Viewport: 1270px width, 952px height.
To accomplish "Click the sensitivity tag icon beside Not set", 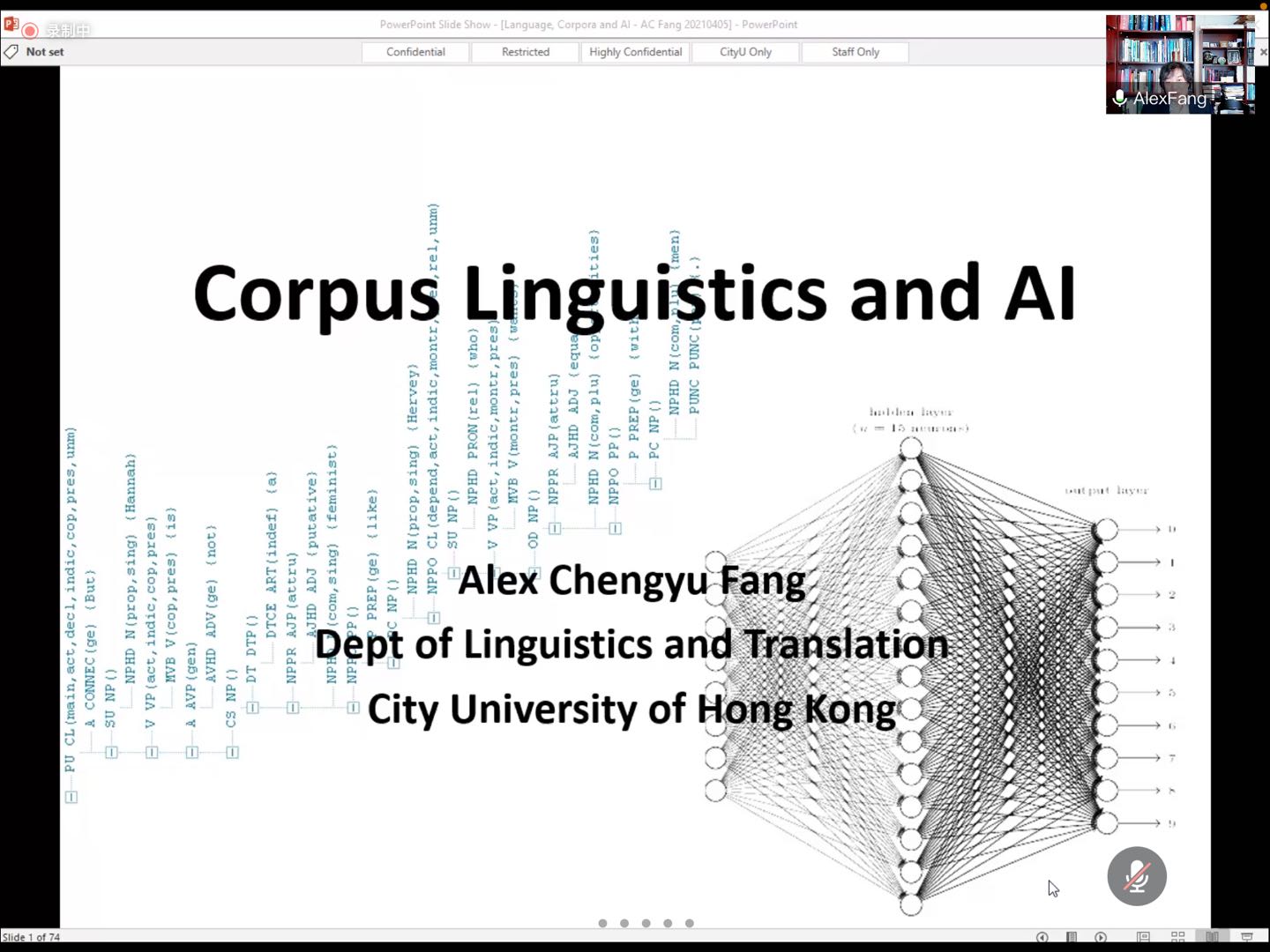I will (11, 52).
